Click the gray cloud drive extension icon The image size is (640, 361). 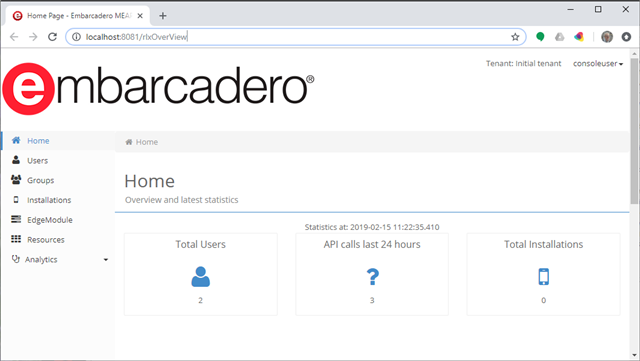(x=560, y=37)
